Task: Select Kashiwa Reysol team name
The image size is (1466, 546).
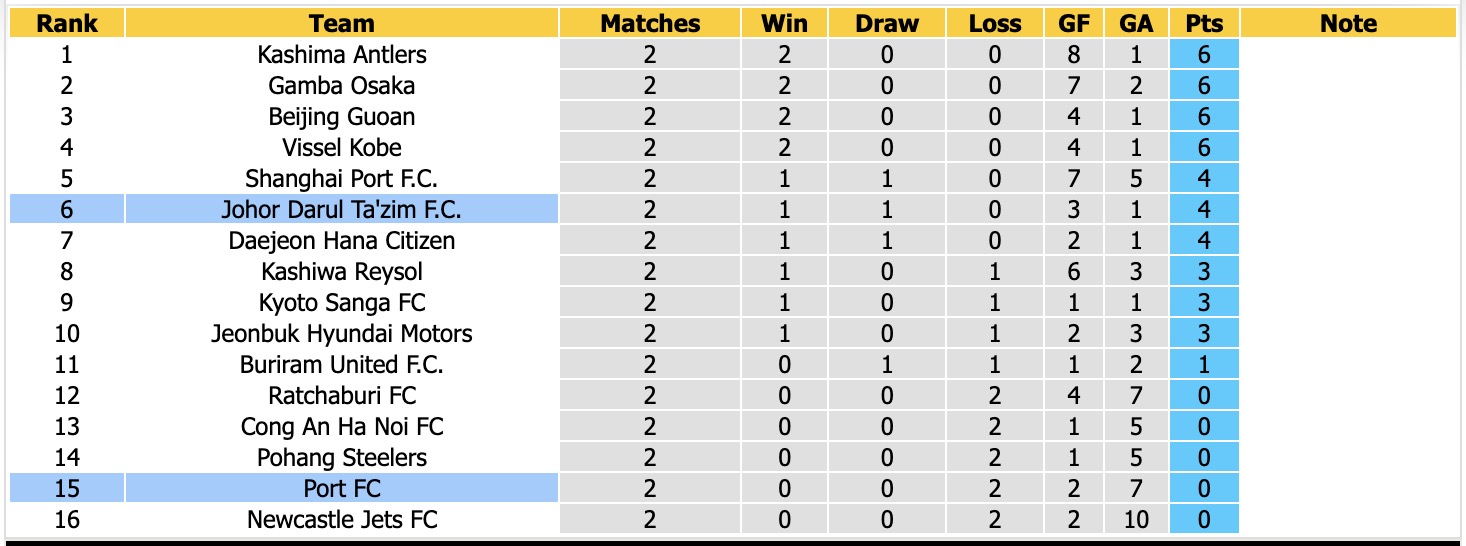Action: click(342, 271)
